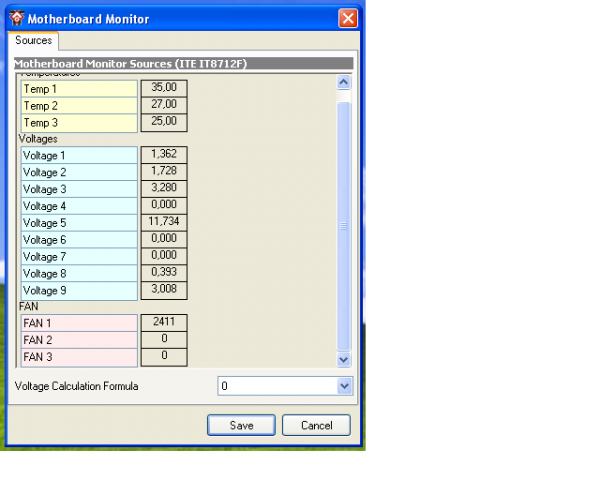Select the Voltage 9 label field
Image resolution: width=600 pixels, height=480 pixels.
point(78,290)
